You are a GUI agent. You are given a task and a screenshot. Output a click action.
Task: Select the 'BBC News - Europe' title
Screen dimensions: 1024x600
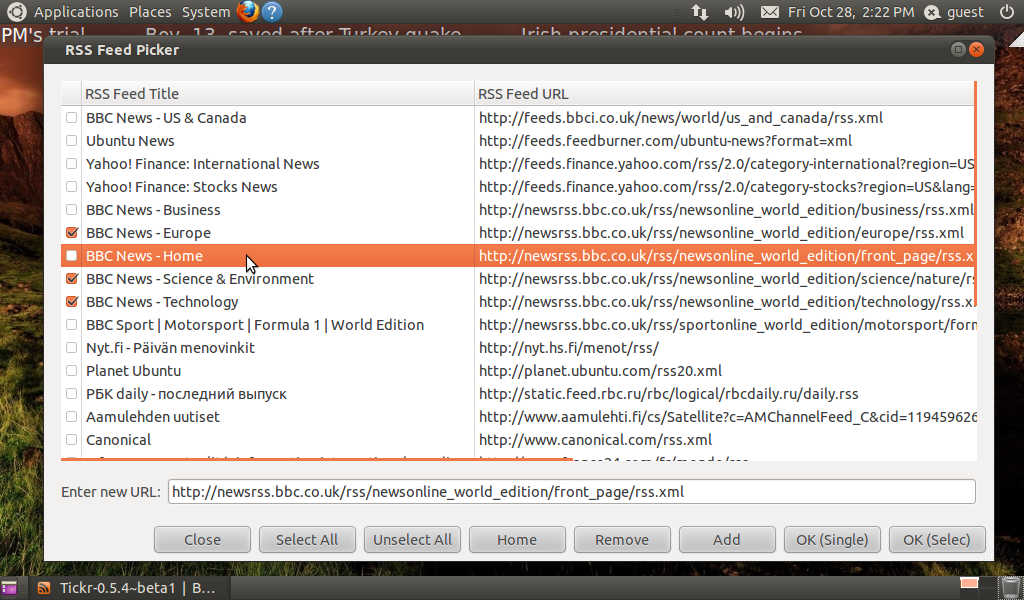pos(148,233)
